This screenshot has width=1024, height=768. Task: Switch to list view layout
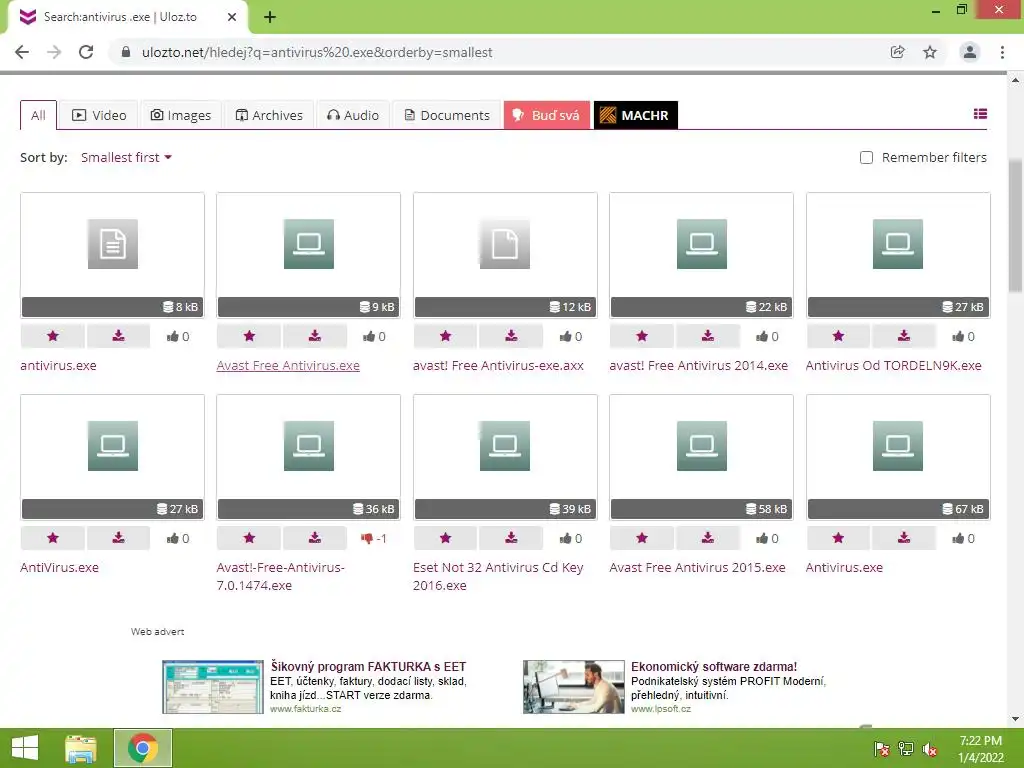point(980,114)
